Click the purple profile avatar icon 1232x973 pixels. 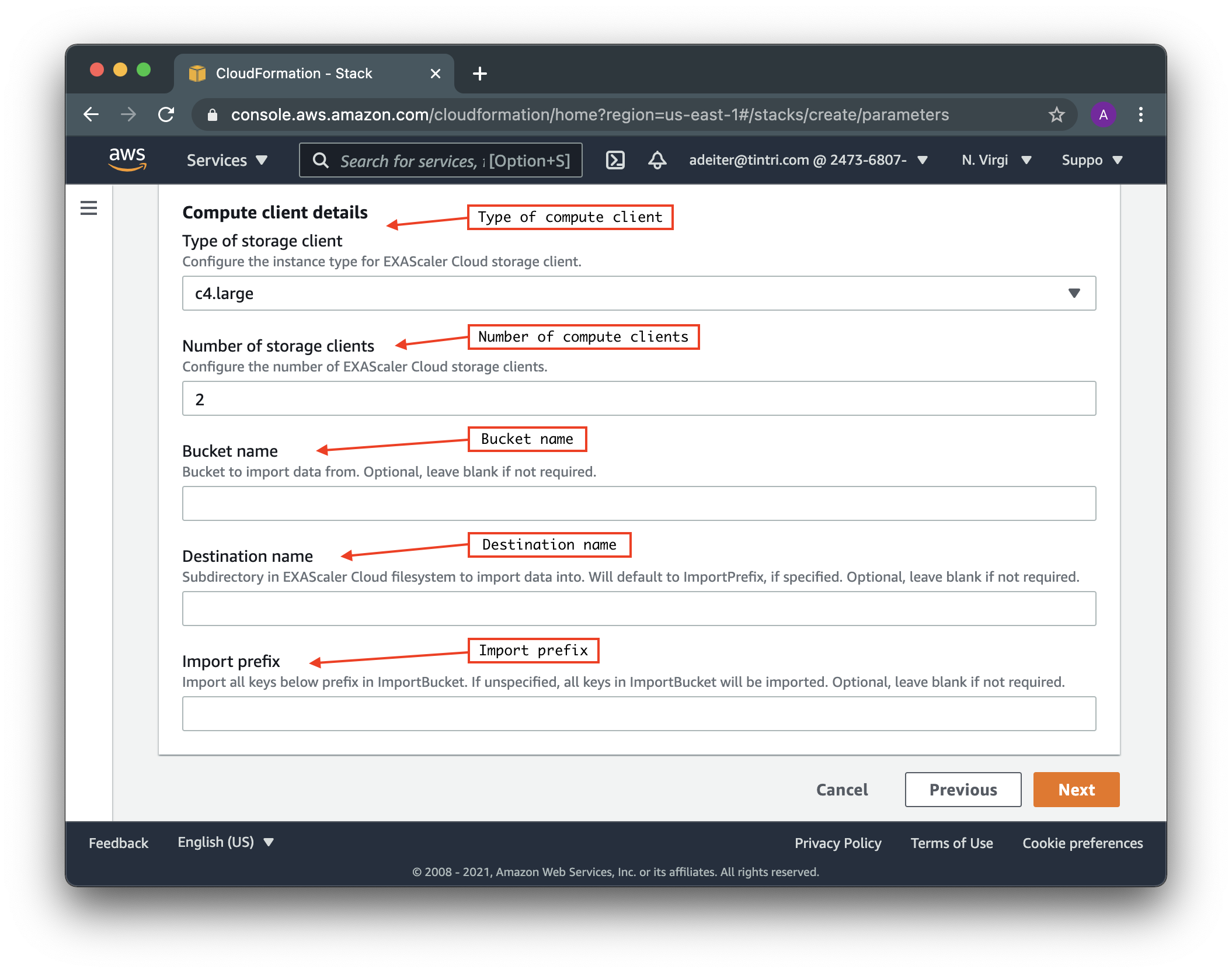coord(1103,114)
